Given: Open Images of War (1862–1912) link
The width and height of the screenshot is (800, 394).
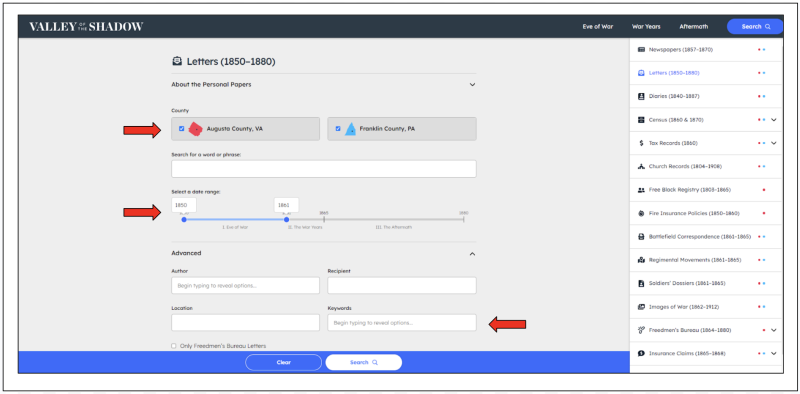Looking at the screenshot, I should coord(683,307).
